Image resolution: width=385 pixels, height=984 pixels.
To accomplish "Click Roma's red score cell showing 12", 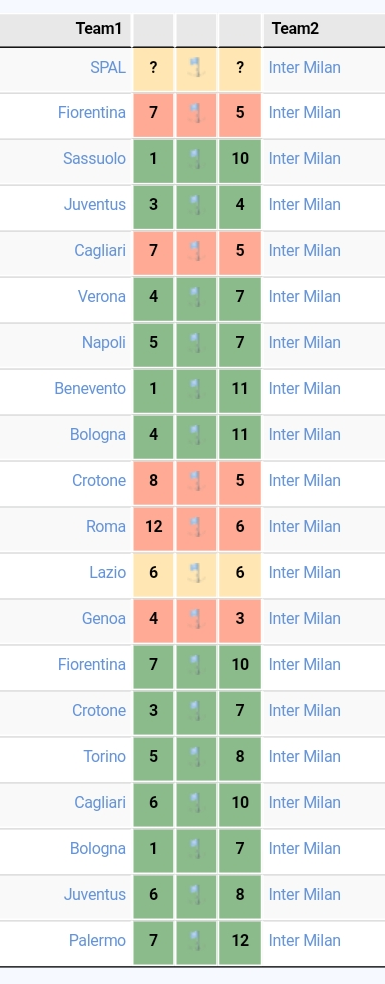I will tap(153, 527).
